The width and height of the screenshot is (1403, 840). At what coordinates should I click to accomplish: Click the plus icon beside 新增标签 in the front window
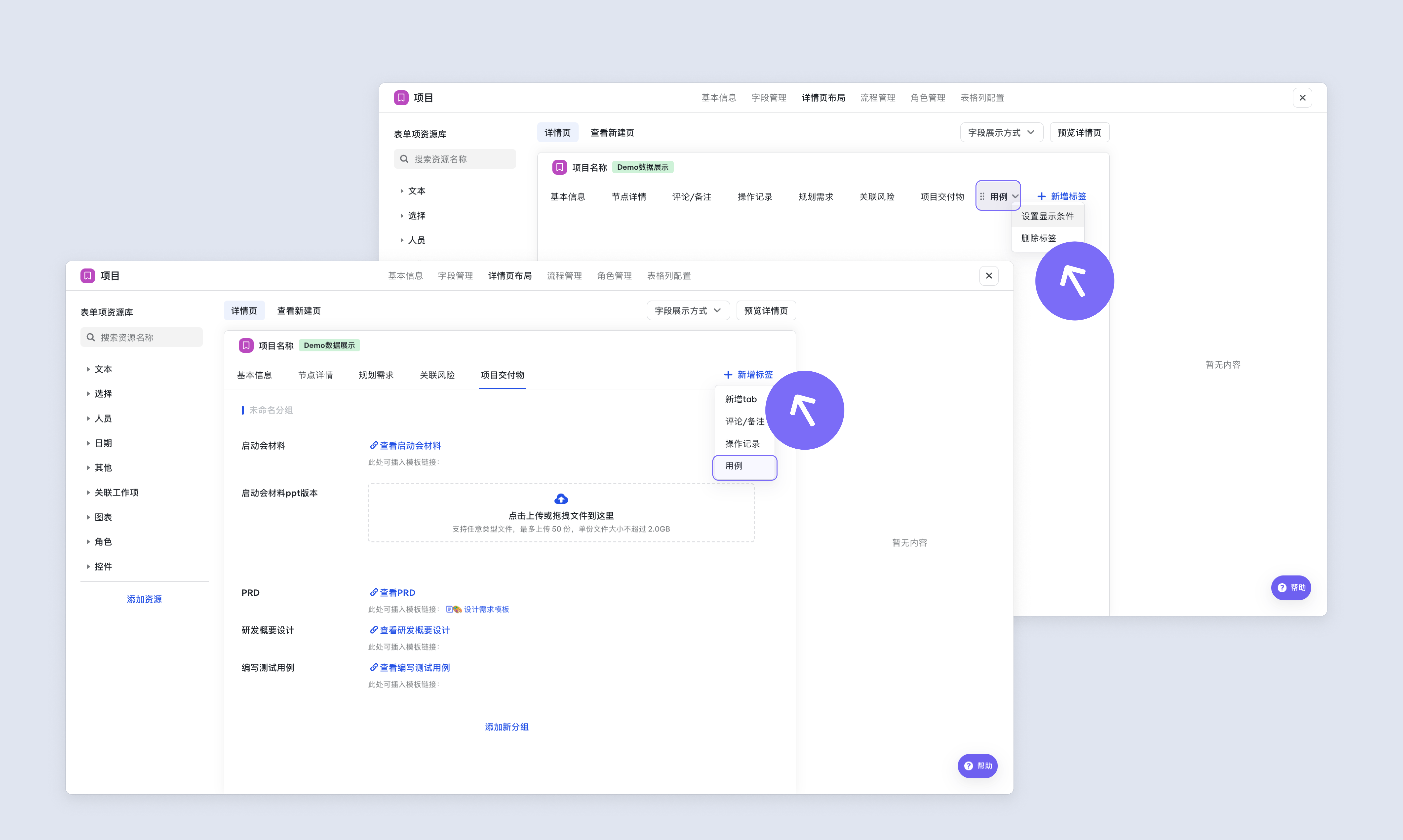(x=728, y=375)
